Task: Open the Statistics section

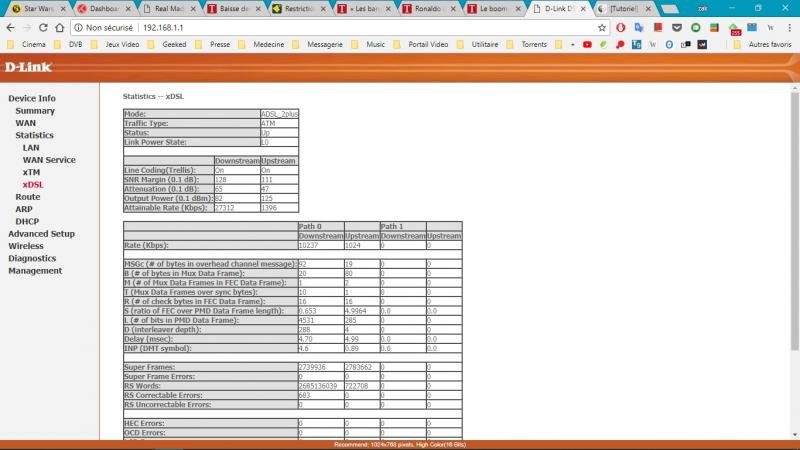Action: (34, 135)
